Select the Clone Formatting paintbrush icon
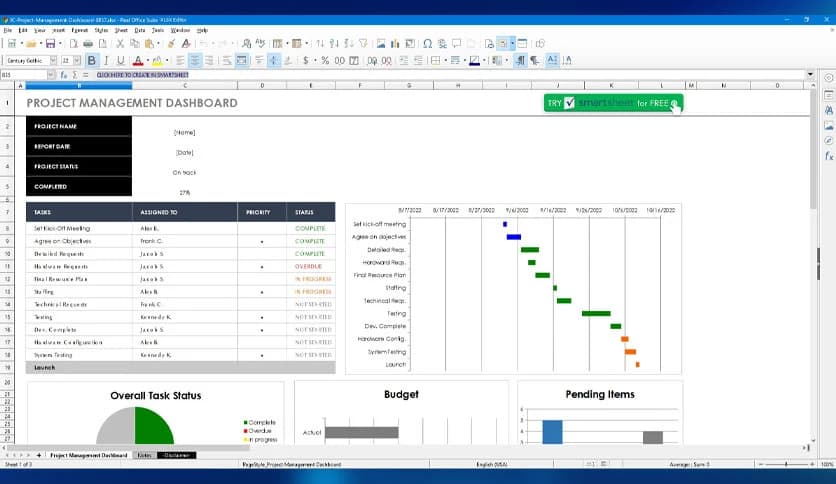The image size is (836, 484). pyautogui.click(x=171, y=44)
